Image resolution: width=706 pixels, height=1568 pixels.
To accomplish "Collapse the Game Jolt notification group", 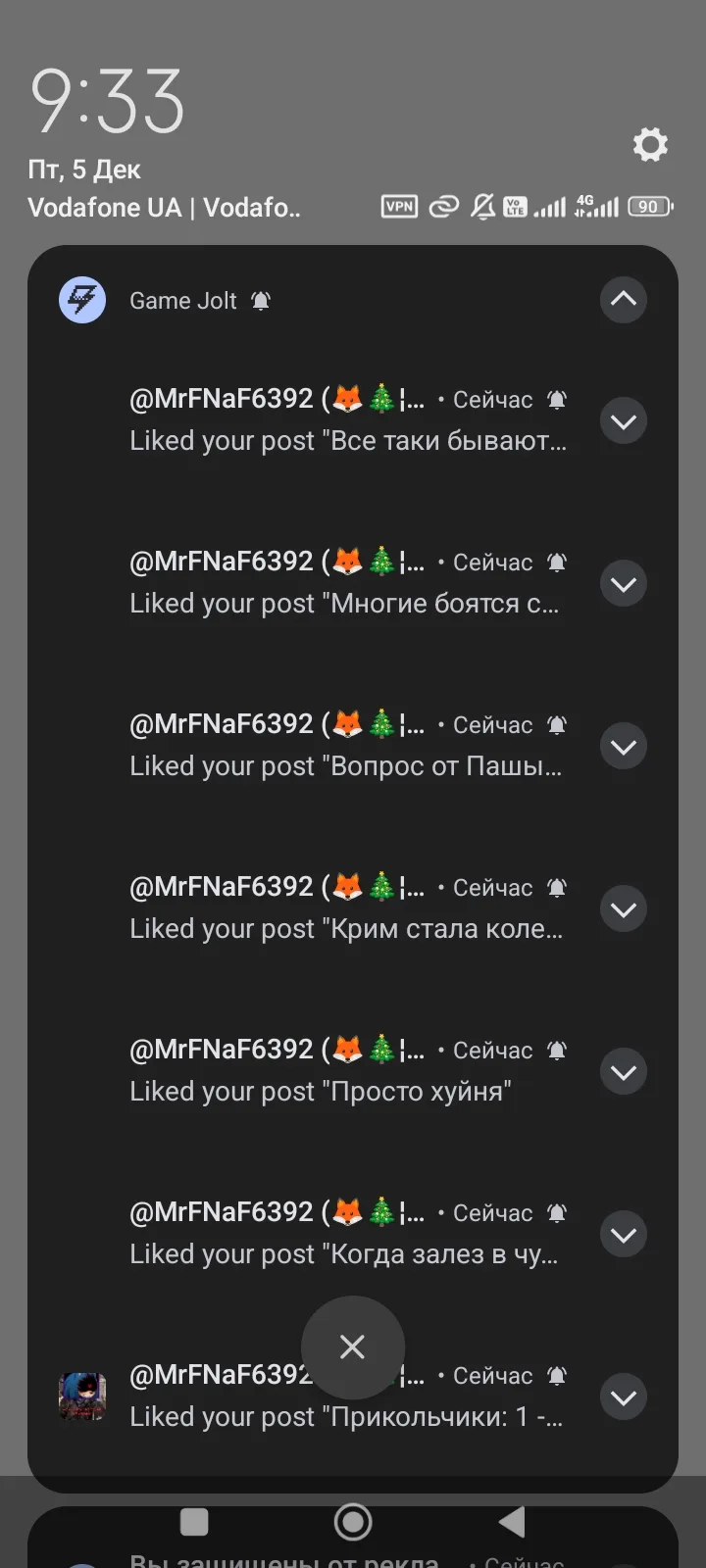I will pos(624,300).
